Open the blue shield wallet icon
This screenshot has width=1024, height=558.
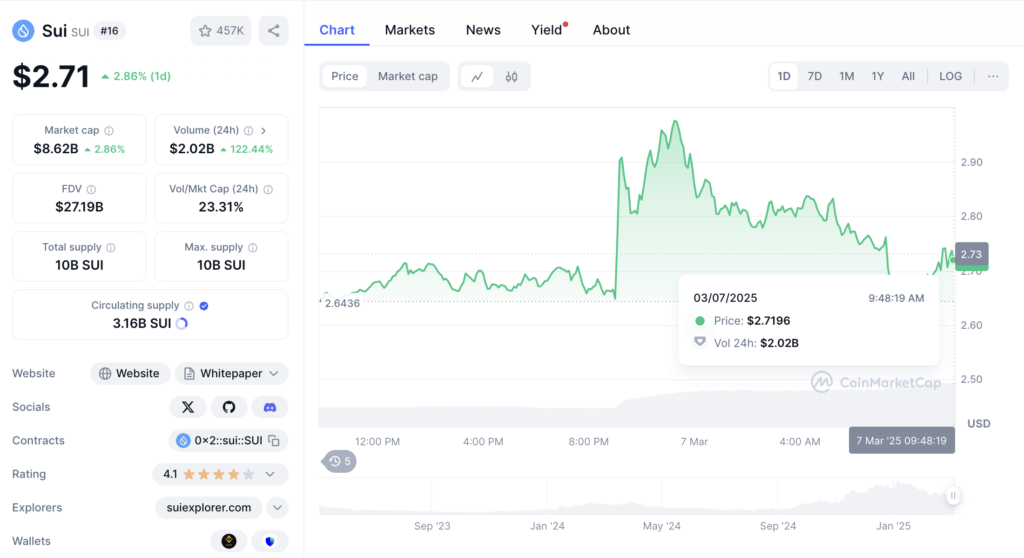[x=270, y=541]
